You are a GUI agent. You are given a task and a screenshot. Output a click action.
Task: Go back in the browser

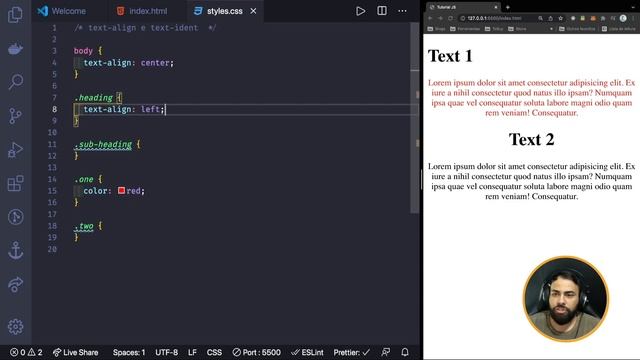pyautogui.click(x=430, y=18)
